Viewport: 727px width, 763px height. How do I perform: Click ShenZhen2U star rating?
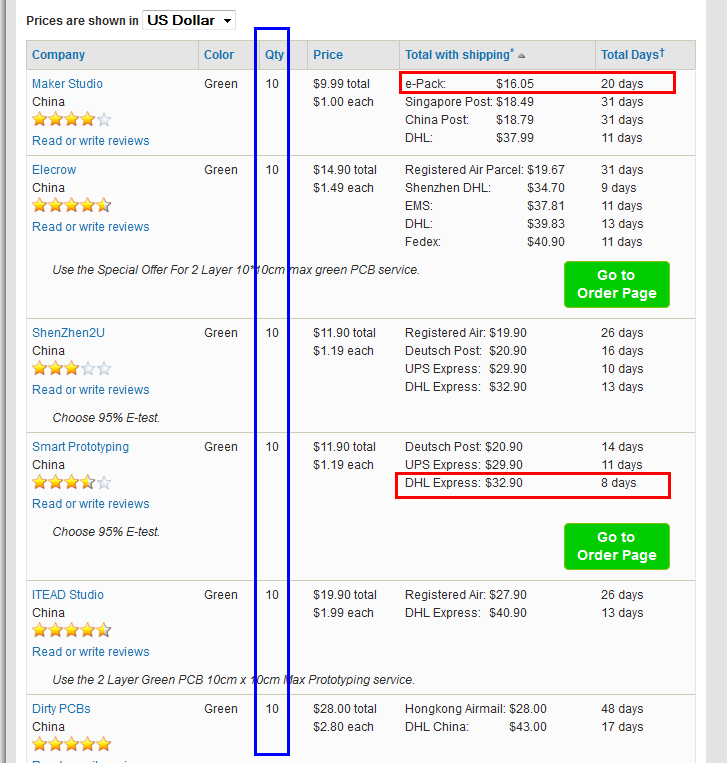pos(72,368)
